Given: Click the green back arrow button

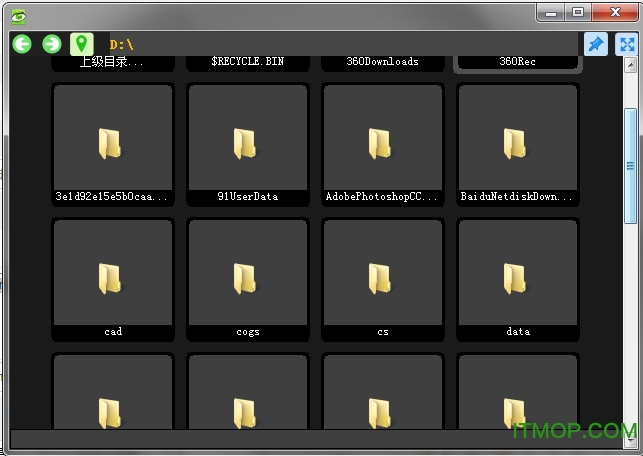Looking at the screenshot, I should (x=22, y=44).
